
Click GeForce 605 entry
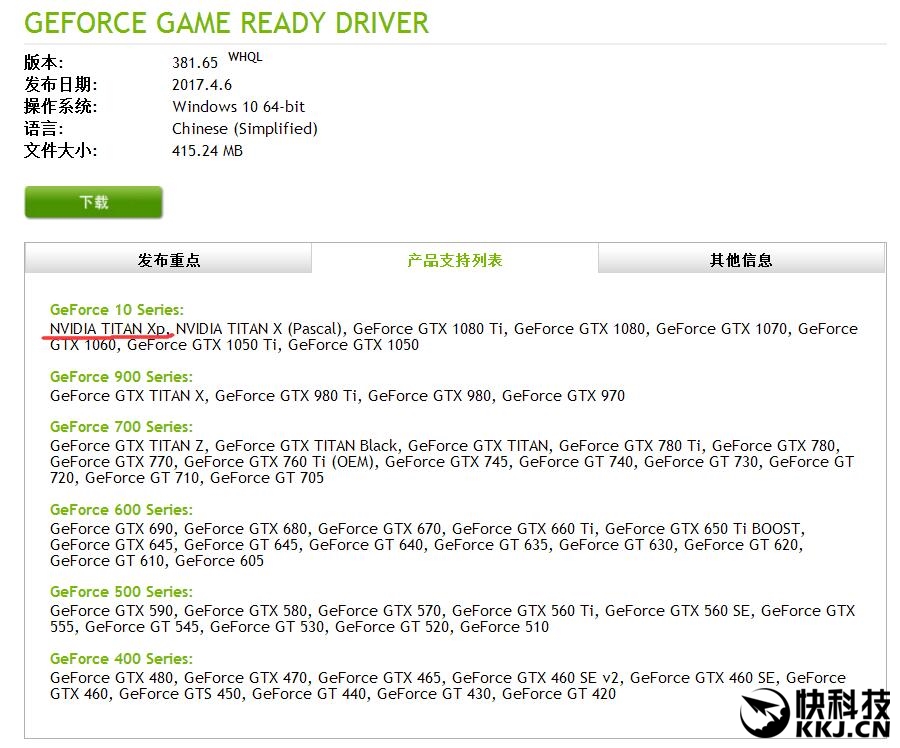[219, 560]
